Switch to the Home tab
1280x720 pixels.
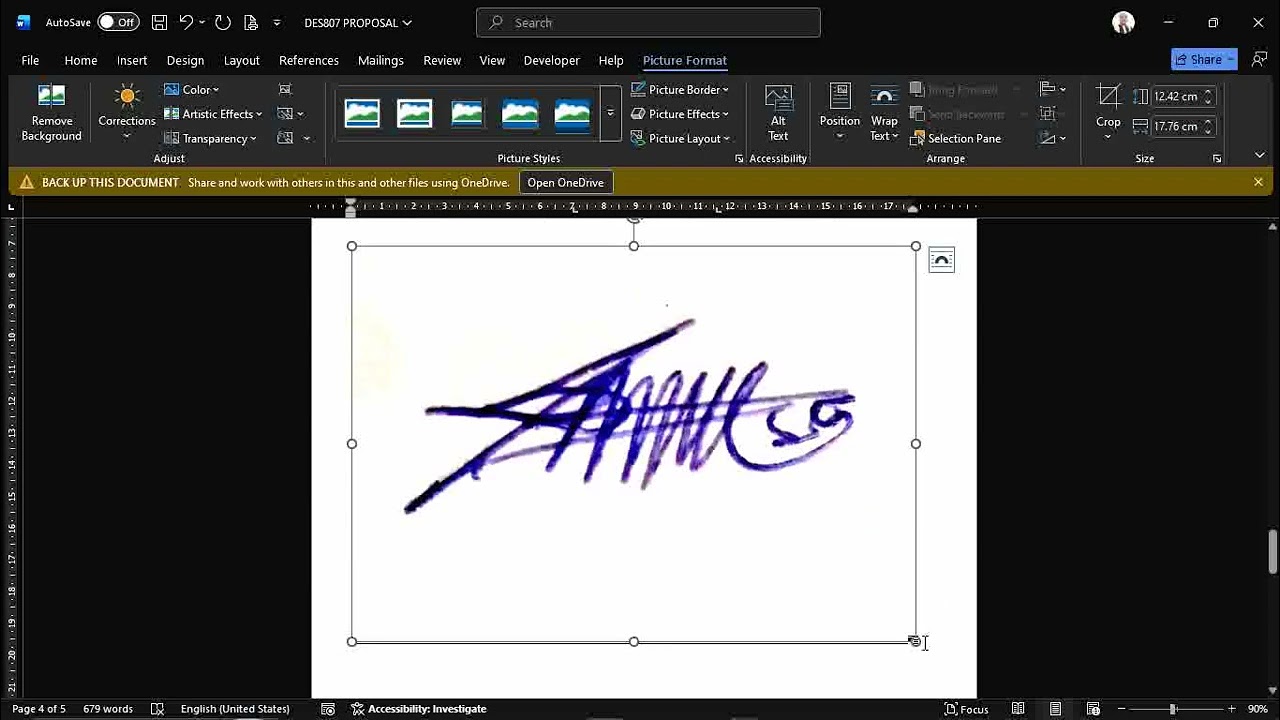[81, 60]
